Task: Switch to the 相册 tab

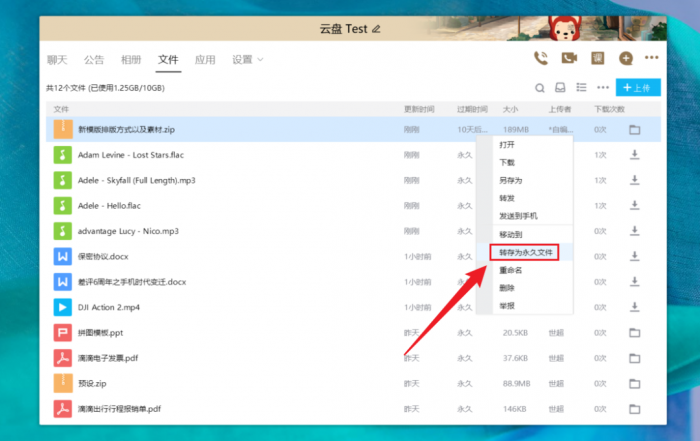Action: pos(131,60)
